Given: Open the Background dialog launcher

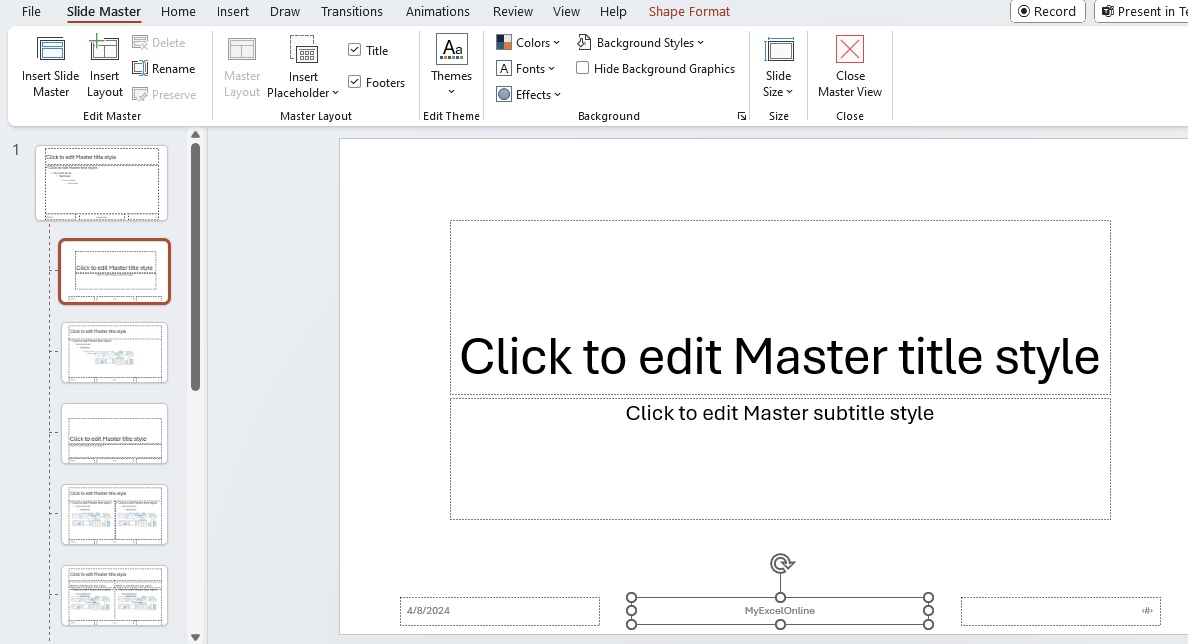Looking at the screenshot, I should (742, 116).
